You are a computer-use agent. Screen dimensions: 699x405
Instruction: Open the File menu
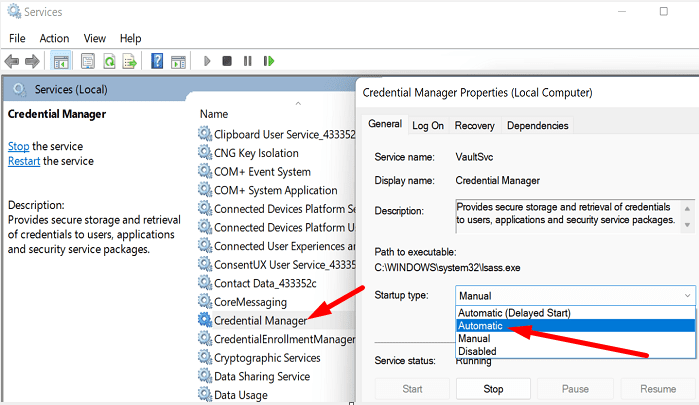(17, 38)
